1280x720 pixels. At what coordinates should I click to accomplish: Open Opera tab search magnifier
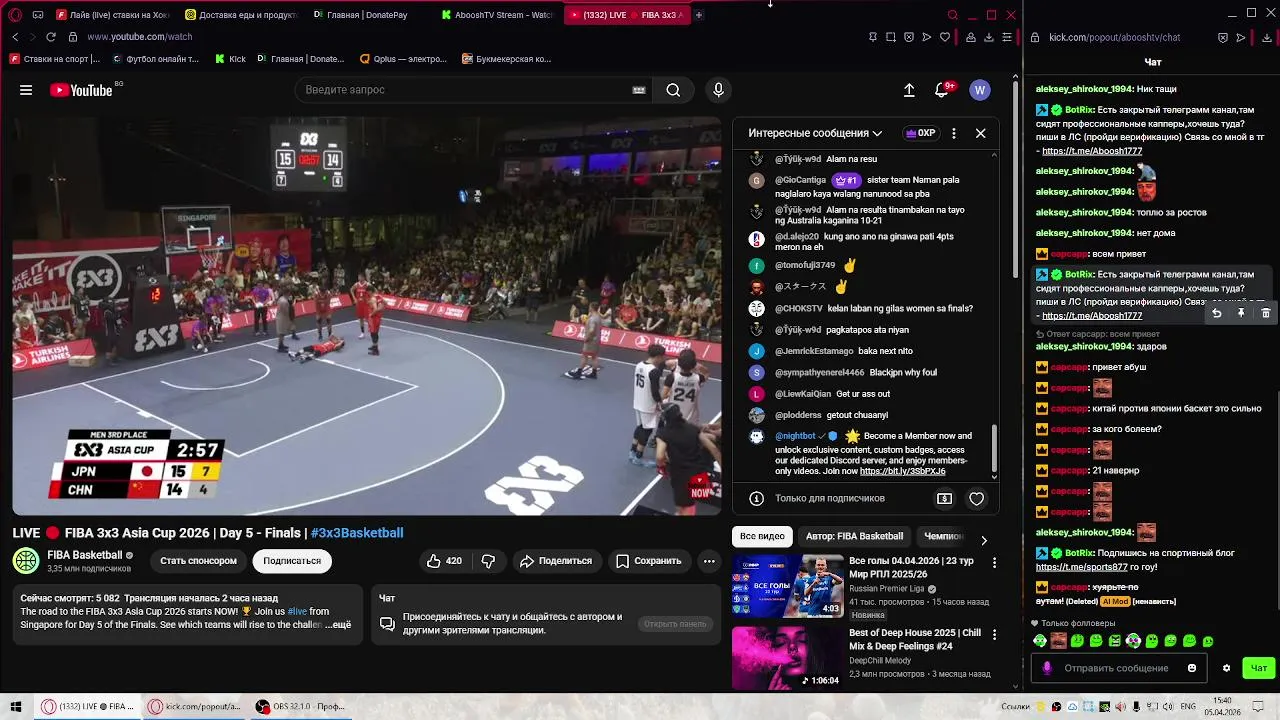tap(953, 15)
